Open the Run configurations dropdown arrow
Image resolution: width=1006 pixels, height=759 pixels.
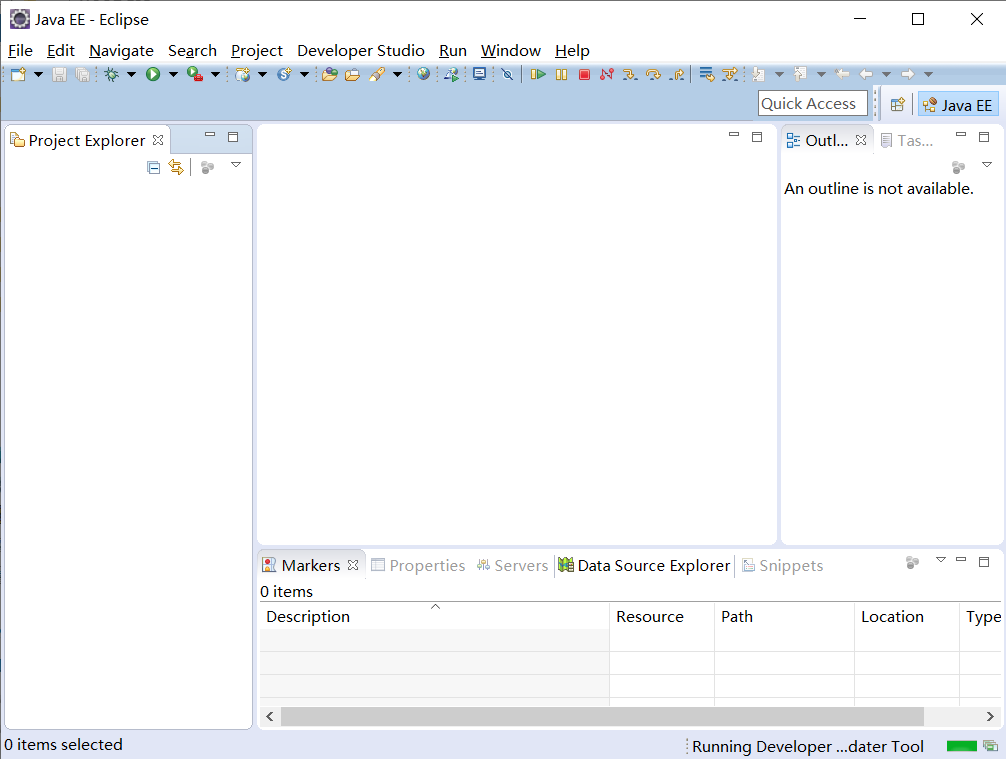click(x=175, y=74)
